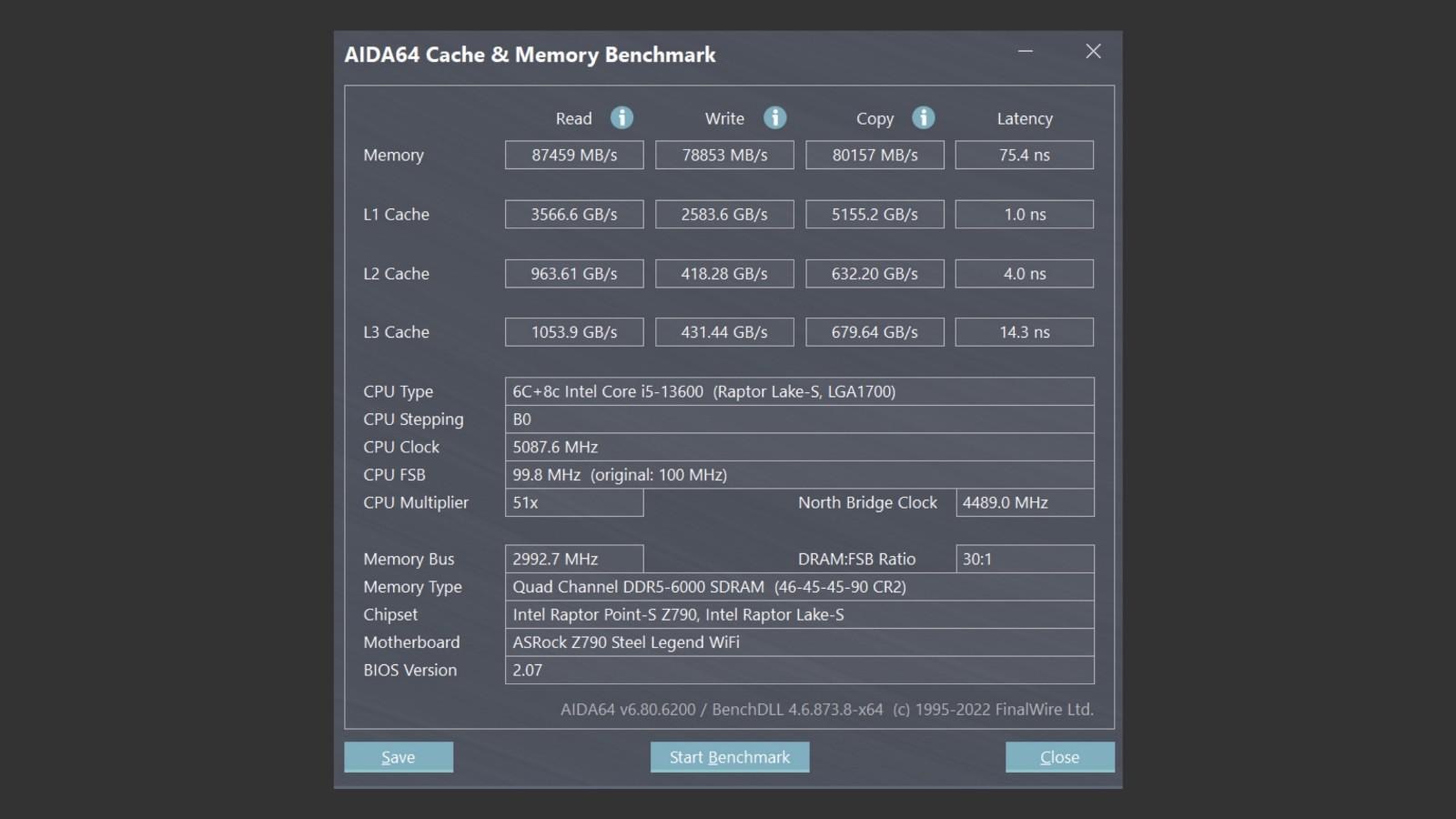
Task: Select the CPU Multiplier 51x field
Action: [574, 502]
